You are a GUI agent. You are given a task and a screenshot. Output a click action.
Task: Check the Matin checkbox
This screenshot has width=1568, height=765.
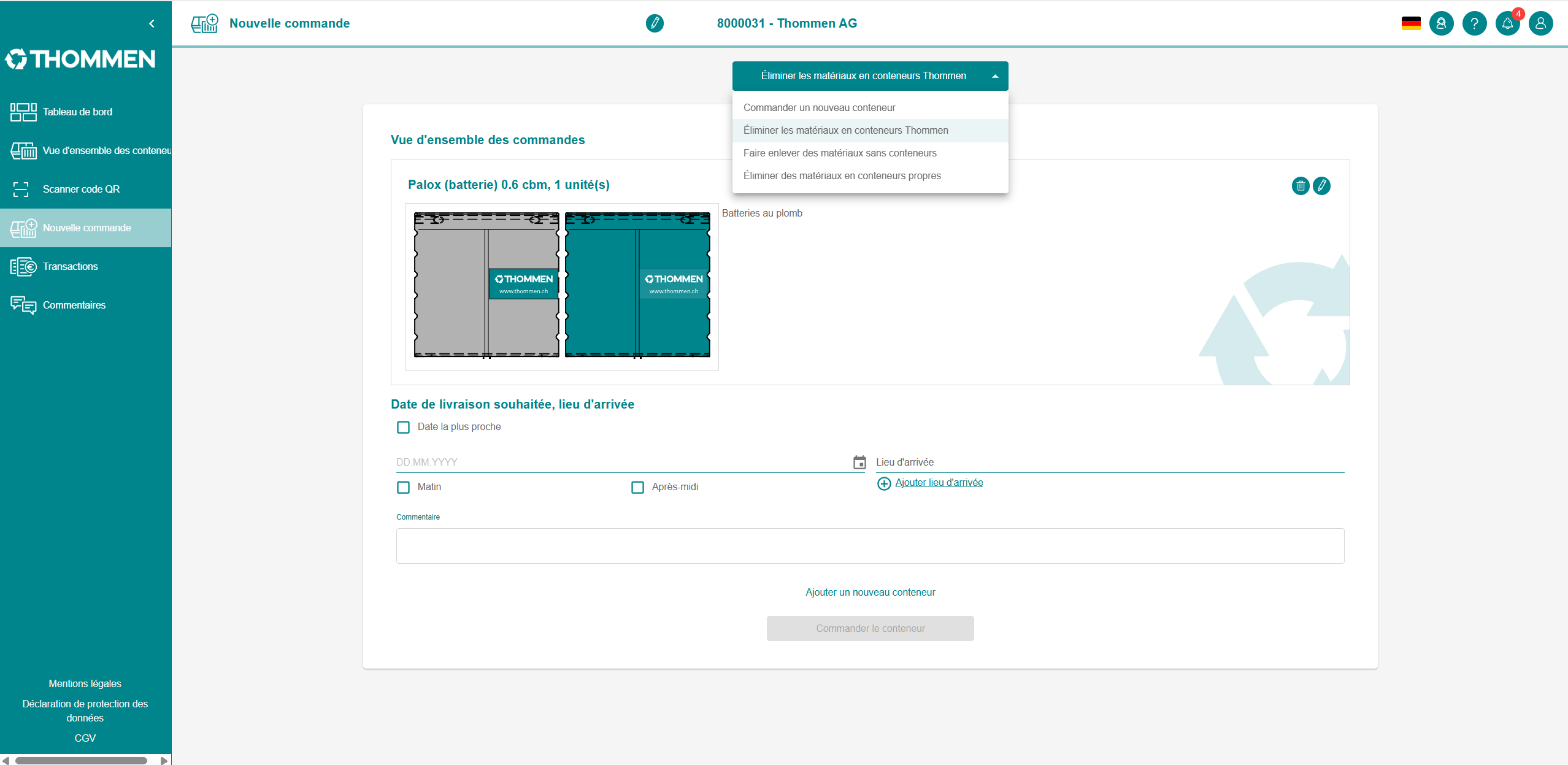coord(403,487)
